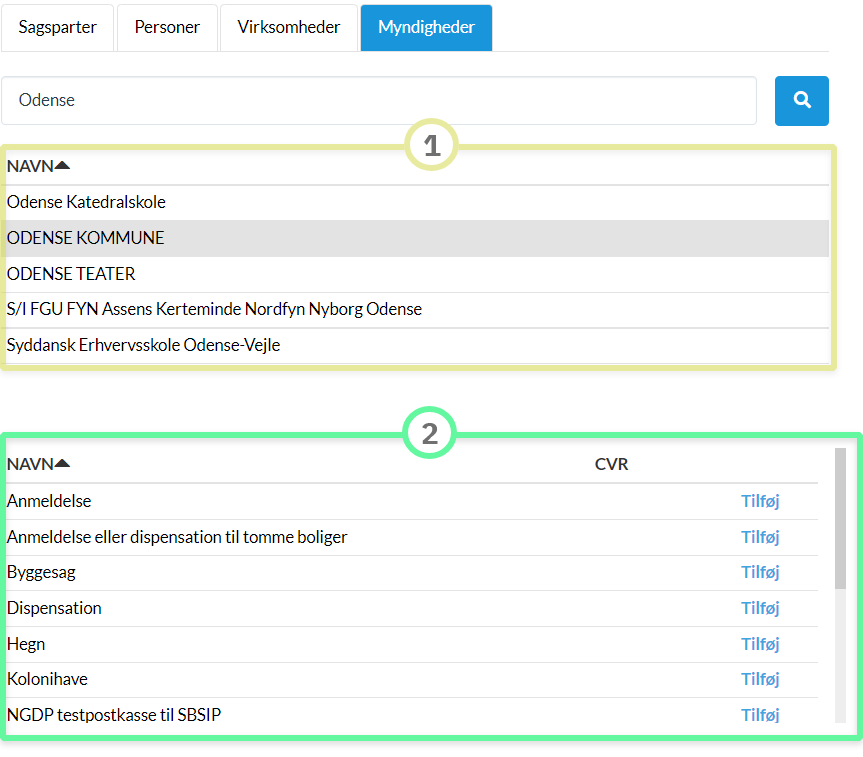The height and width of the screenshot is (757, 863).
Task: Pick Syddansk Erhvervsskole Odense-Vejle row
Action: pos(143,345)
